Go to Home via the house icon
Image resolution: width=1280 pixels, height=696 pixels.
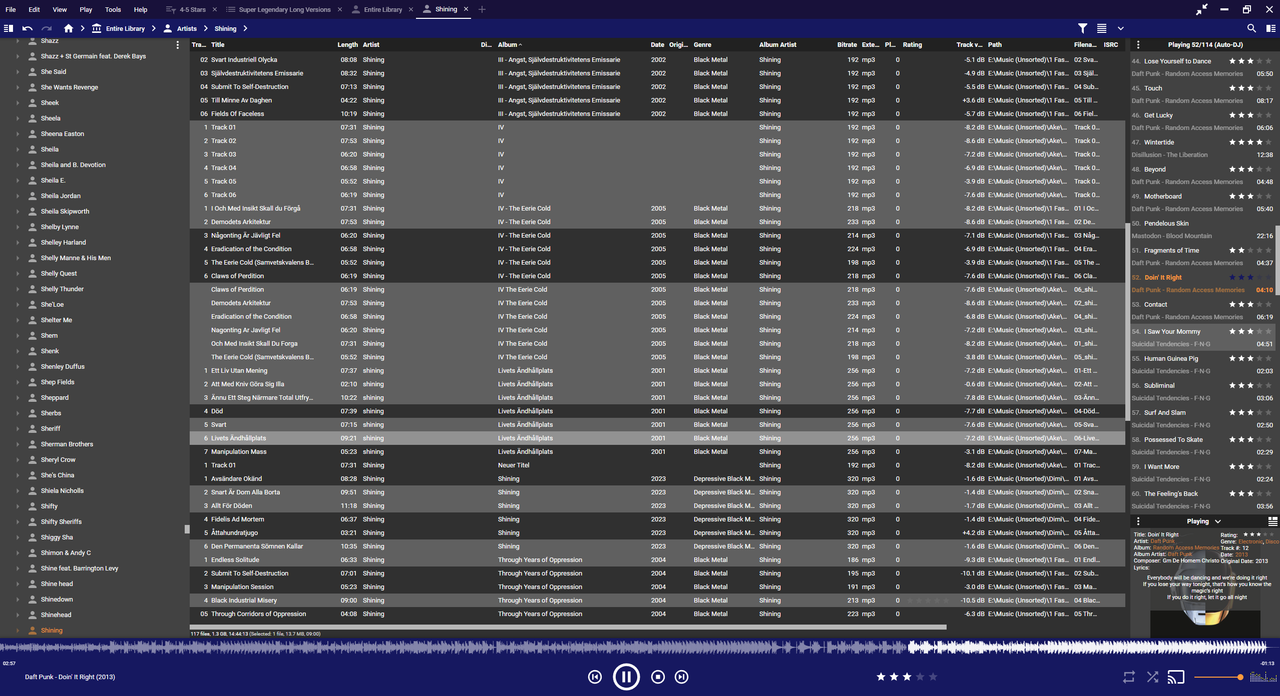coord(68,29)
